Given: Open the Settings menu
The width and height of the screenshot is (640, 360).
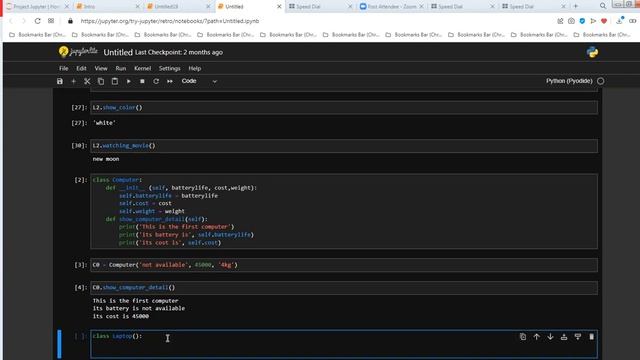Looking at the screenshot, I should pyautogui.click(x=169, y=68).
